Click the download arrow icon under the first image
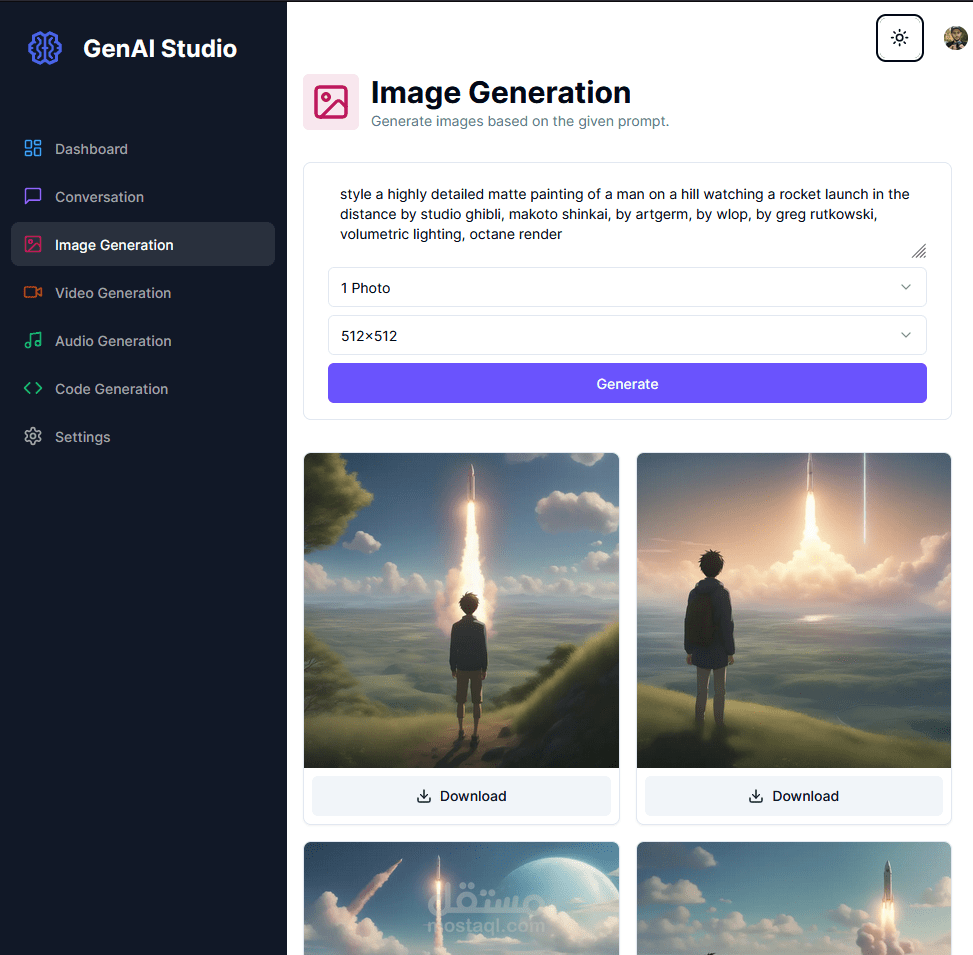This screenshot has width=973, height=955. (424, 796)
